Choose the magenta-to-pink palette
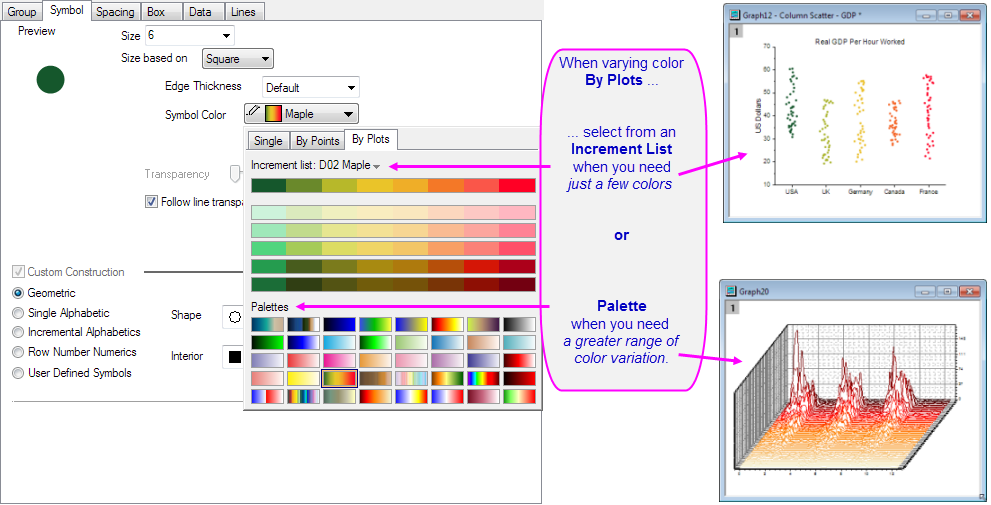This screenshot has width=991, height=505. [339, 360]
